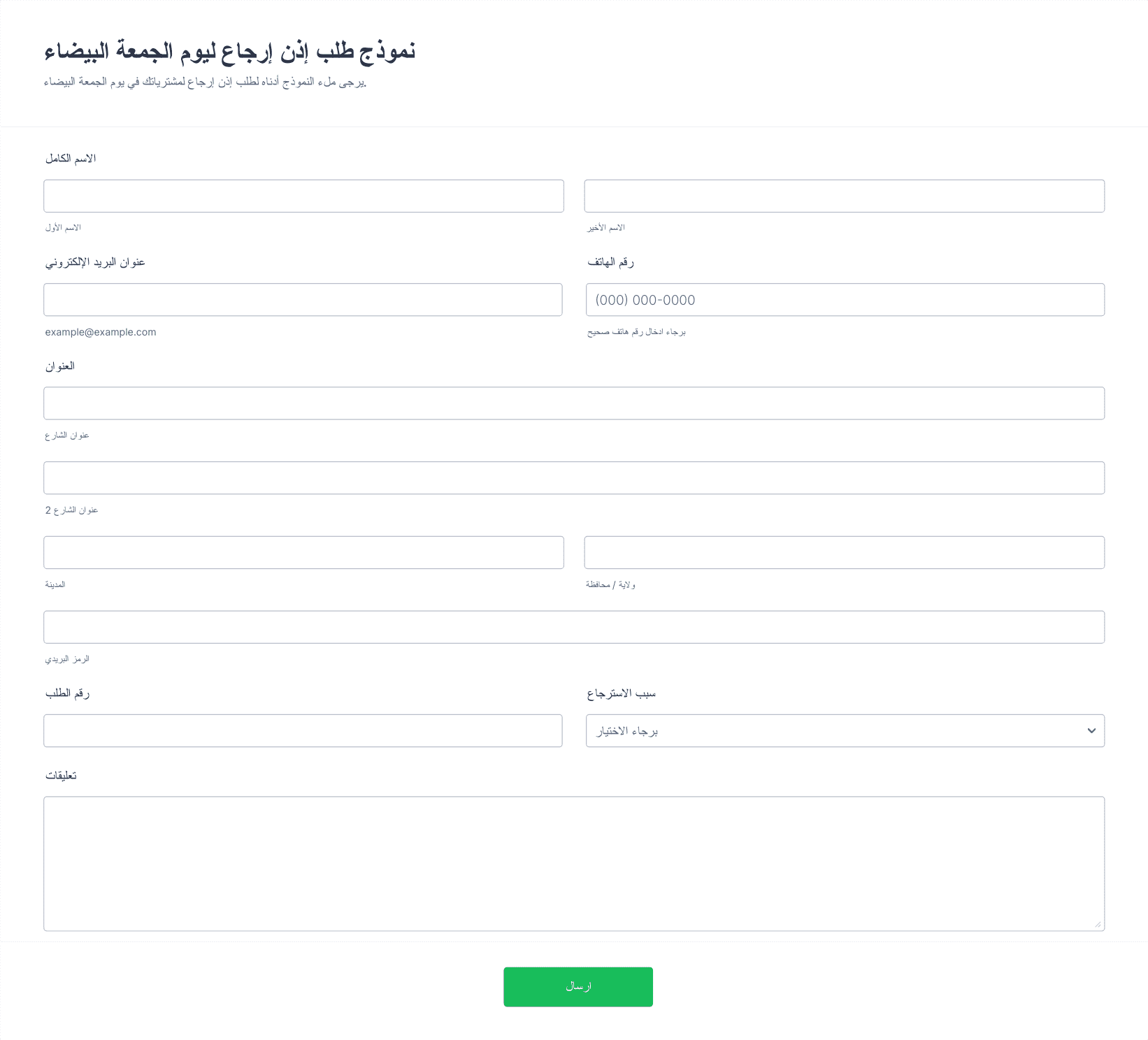Submit the form with the green إرسال button
Viewport: 1148px width, 1040px height.
click(x=578, y=987)
